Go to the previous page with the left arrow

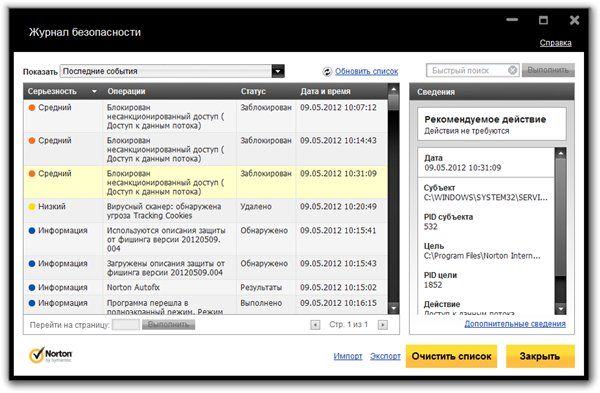(315, 325)
